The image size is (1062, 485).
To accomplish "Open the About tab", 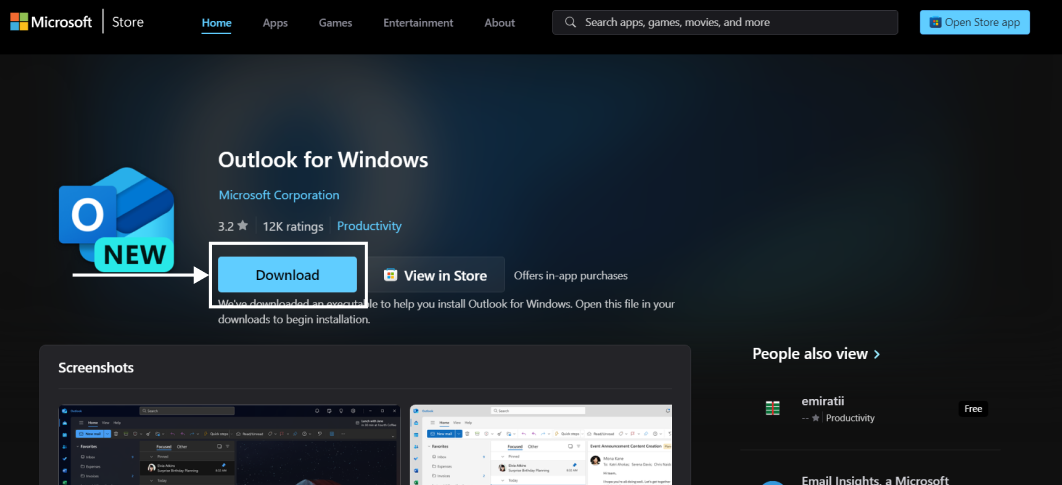I will tap(499, 22).
